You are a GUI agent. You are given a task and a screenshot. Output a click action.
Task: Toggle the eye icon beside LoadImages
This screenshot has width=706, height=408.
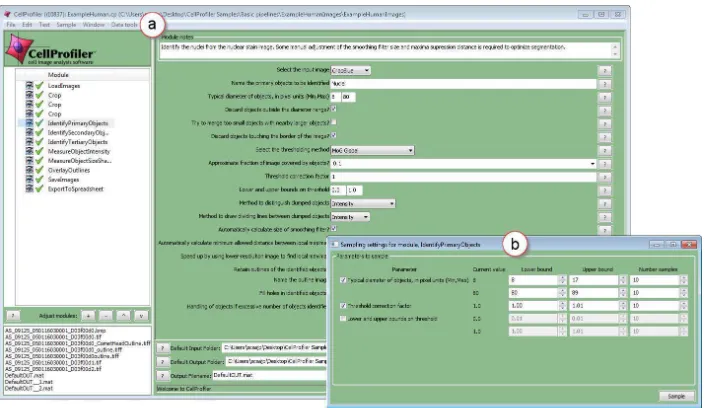pos(29,85)
